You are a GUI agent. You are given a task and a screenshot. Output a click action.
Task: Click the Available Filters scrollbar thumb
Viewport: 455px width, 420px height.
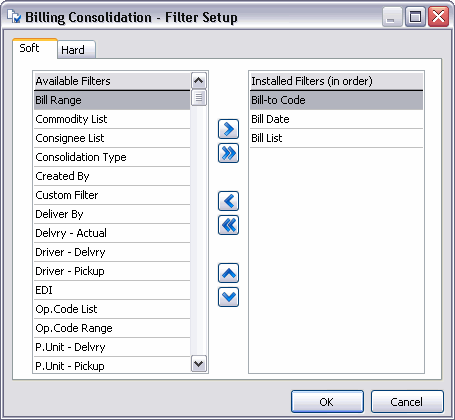[x=199, y=98]
